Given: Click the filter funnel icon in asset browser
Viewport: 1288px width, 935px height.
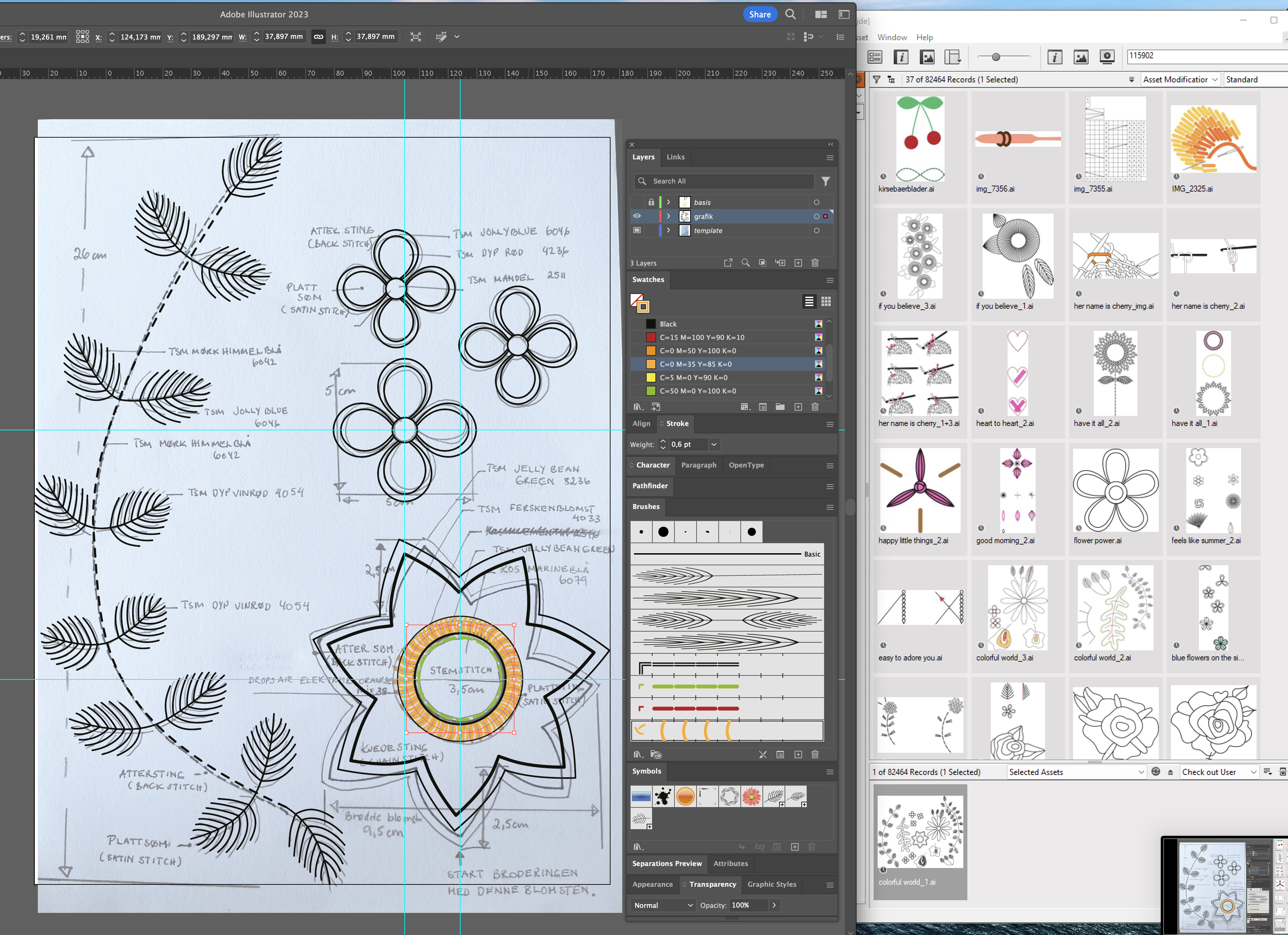Looking at the screenshot, I should pos(876,79).
